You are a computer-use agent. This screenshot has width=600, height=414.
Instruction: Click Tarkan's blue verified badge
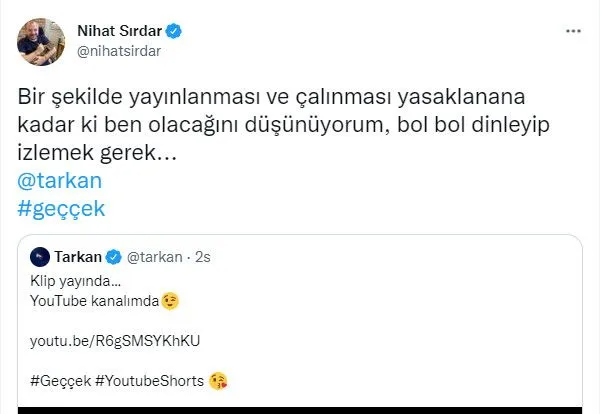point(114,257)
